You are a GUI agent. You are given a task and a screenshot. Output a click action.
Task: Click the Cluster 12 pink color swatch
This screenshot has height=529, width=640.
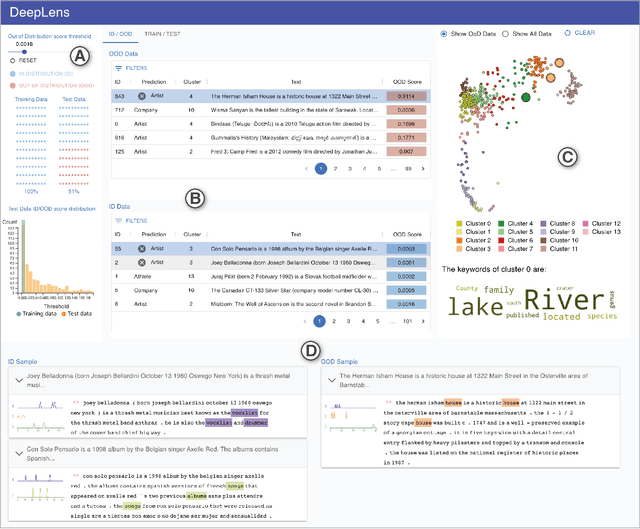pos(585,224)
